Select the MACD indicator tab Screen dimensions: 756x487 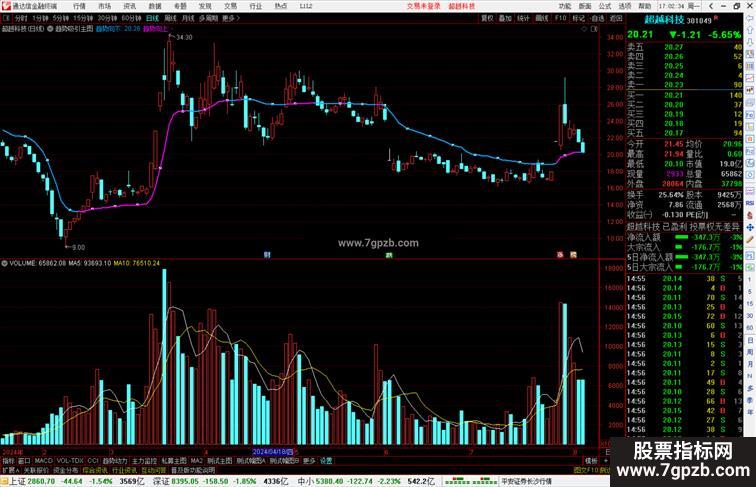click(x=43, y=461)
